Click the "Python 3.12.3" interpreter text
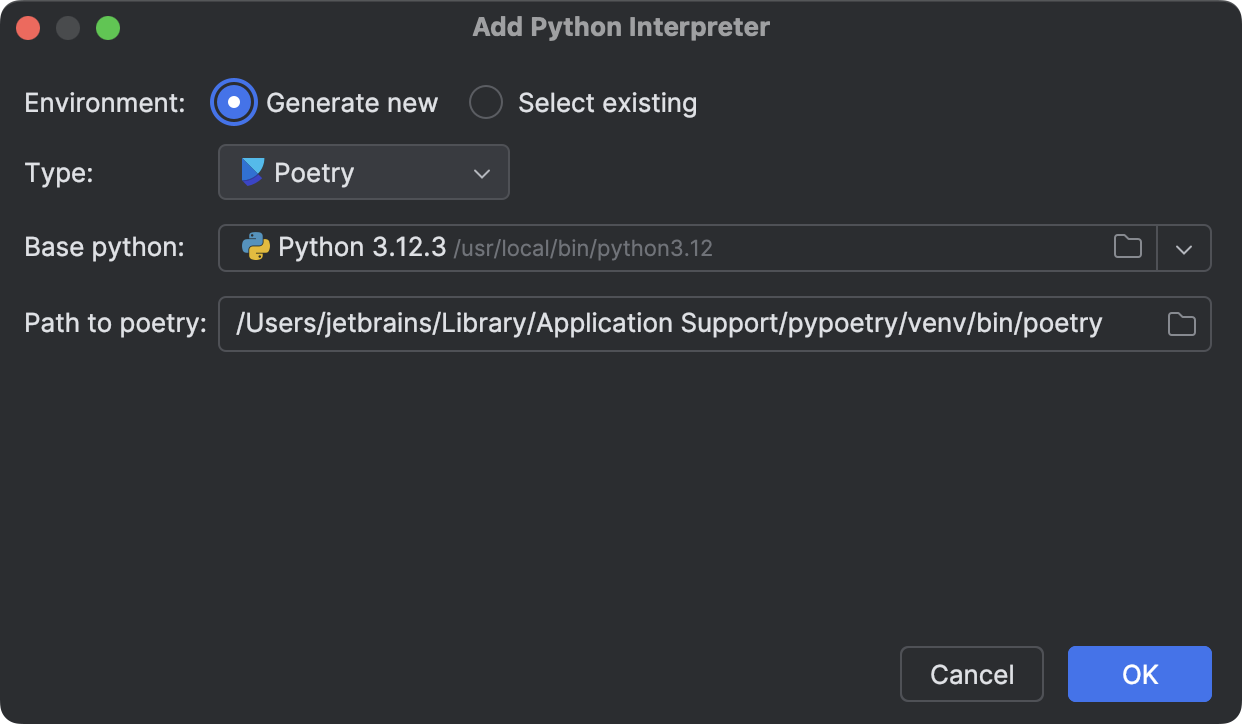Viewport: 1242px width, 724px height. (x=362, y=248)
